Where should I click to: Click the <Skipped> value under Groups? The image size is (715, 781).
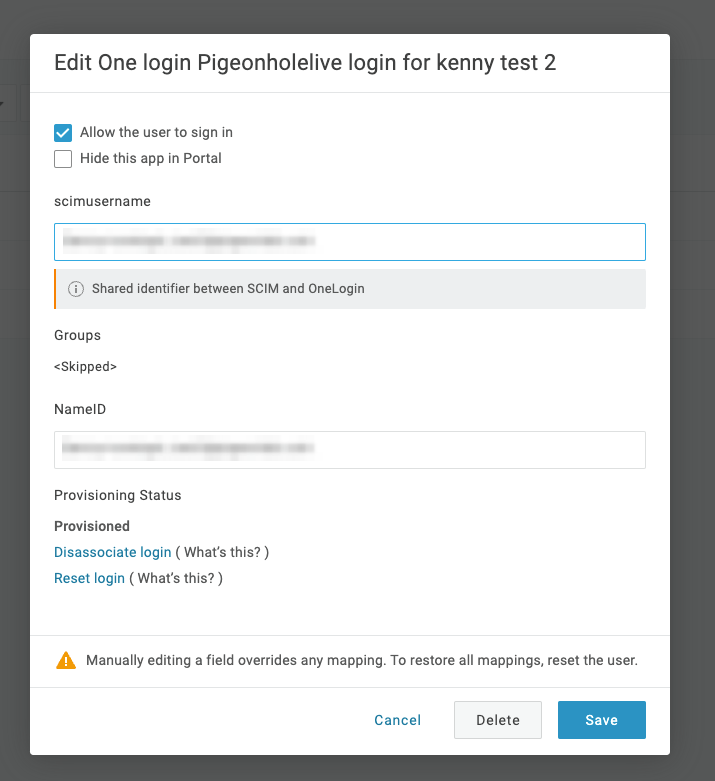pos(85,367)
